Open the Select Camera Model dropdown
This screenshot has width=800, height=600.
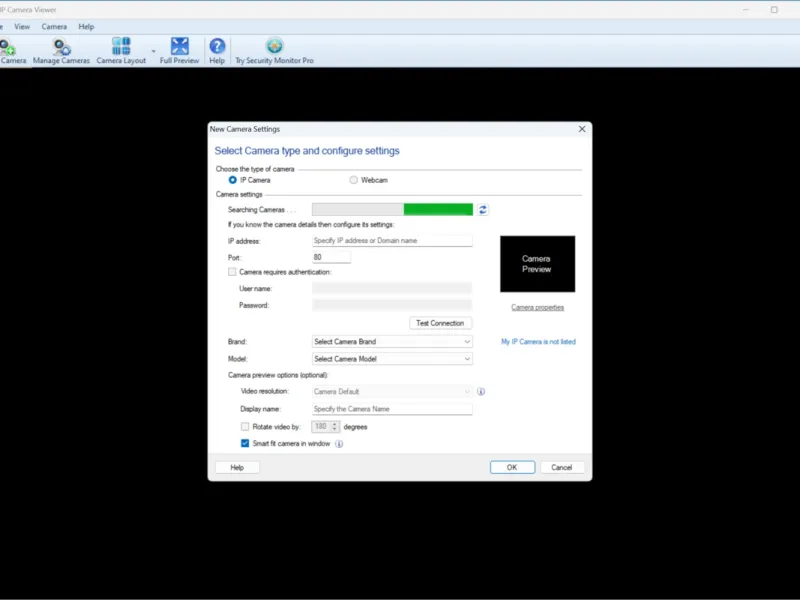[392, 359]
